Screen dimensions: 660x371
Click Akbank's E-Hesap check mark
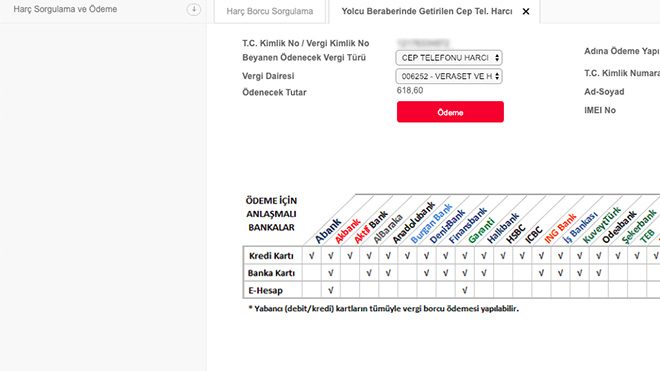(x=330, y=290)
